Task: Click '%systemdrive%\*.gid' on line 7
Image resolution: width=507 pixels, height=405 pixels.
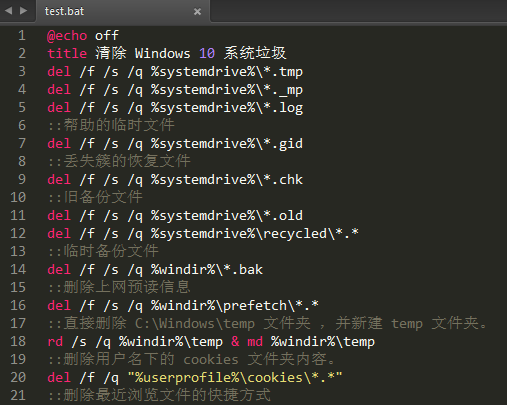Action: (x=227, y=144)
